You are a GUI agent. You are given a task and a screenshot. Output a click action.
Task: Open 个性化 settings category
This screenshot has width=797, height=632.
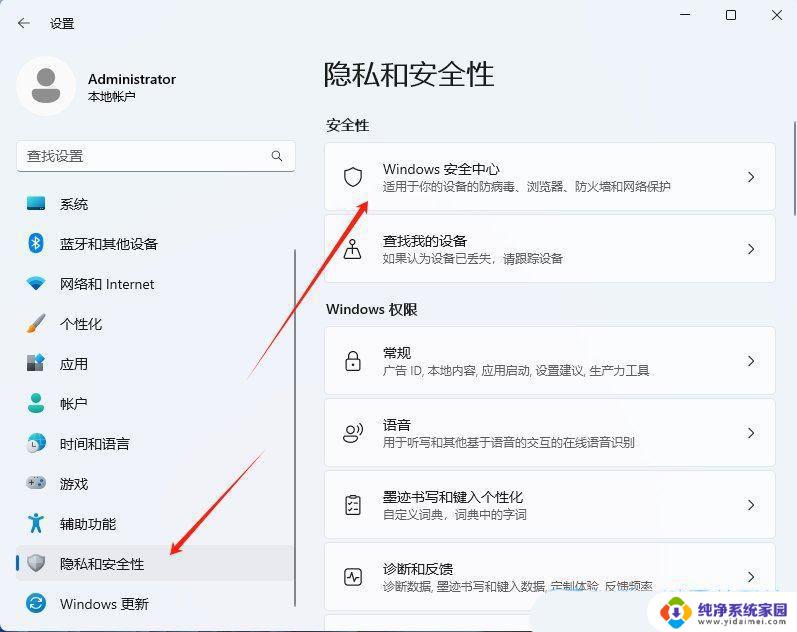pos(81,324)
